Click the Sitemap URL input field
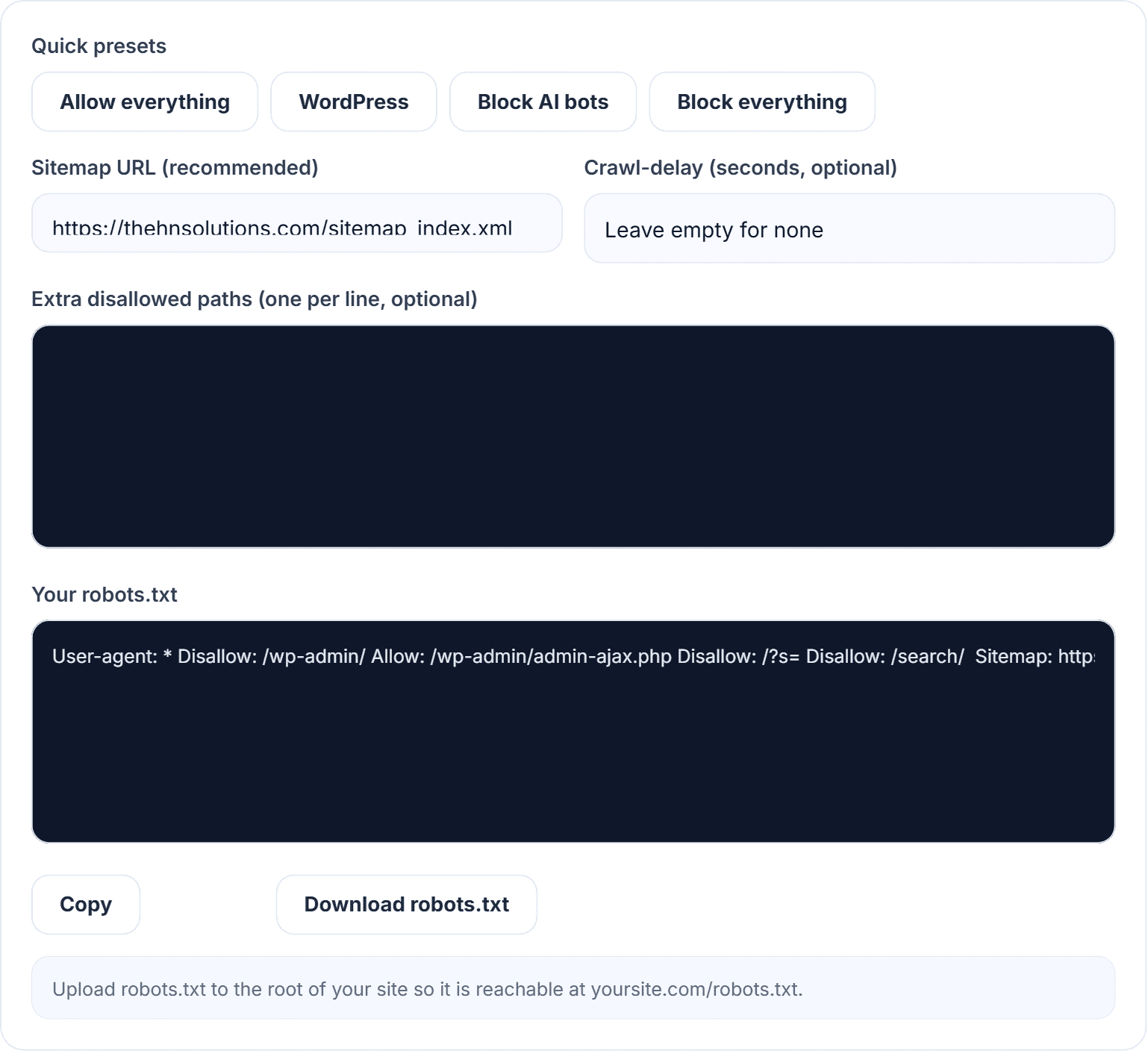 (x=297, y=223)
